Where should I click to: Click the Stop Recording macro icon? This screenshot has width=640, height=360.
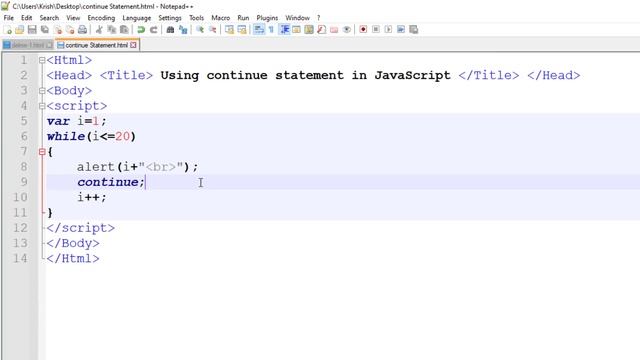point(376,30)
